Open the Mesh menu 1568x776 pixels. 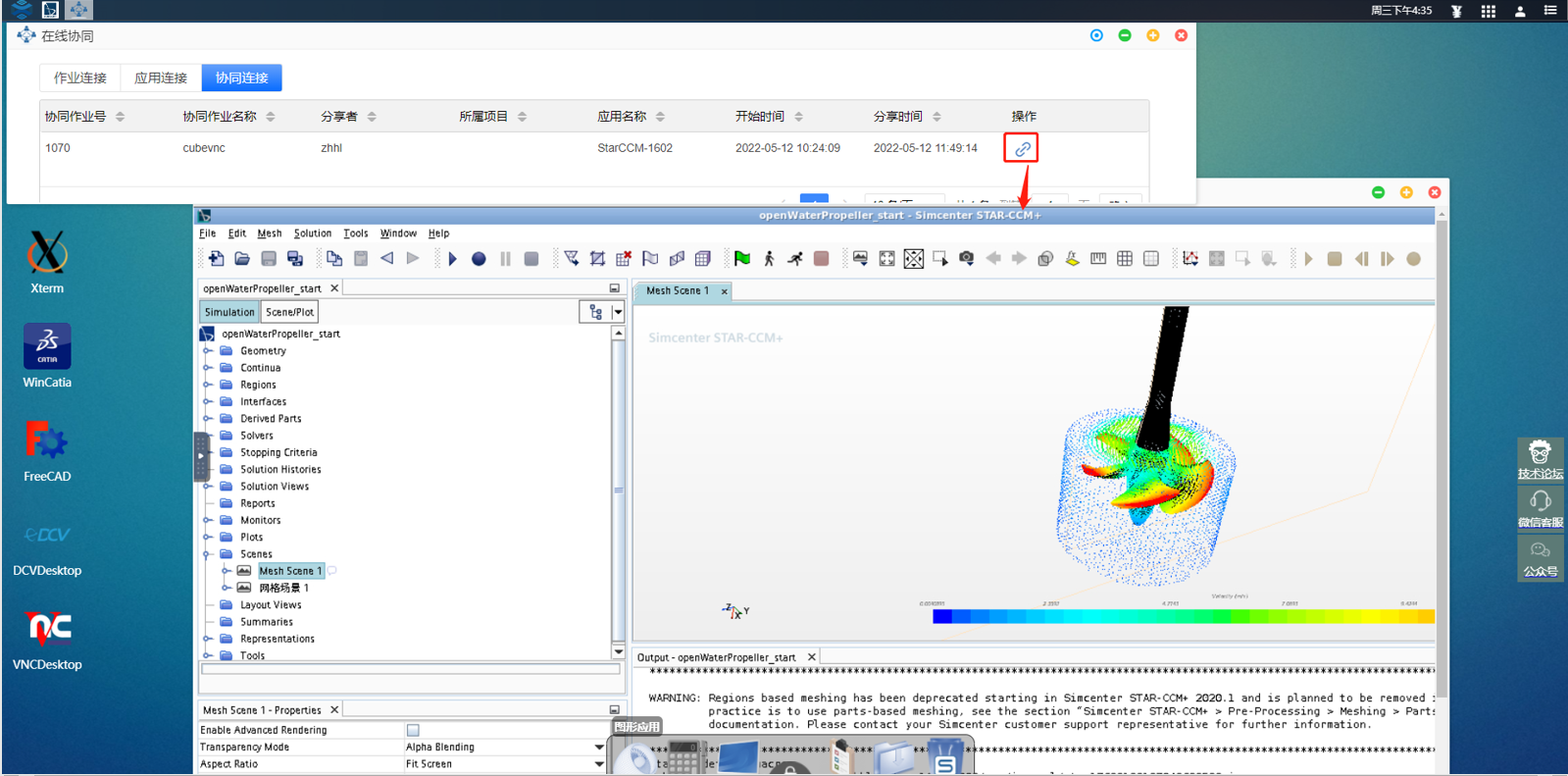[x=270, y=233]
